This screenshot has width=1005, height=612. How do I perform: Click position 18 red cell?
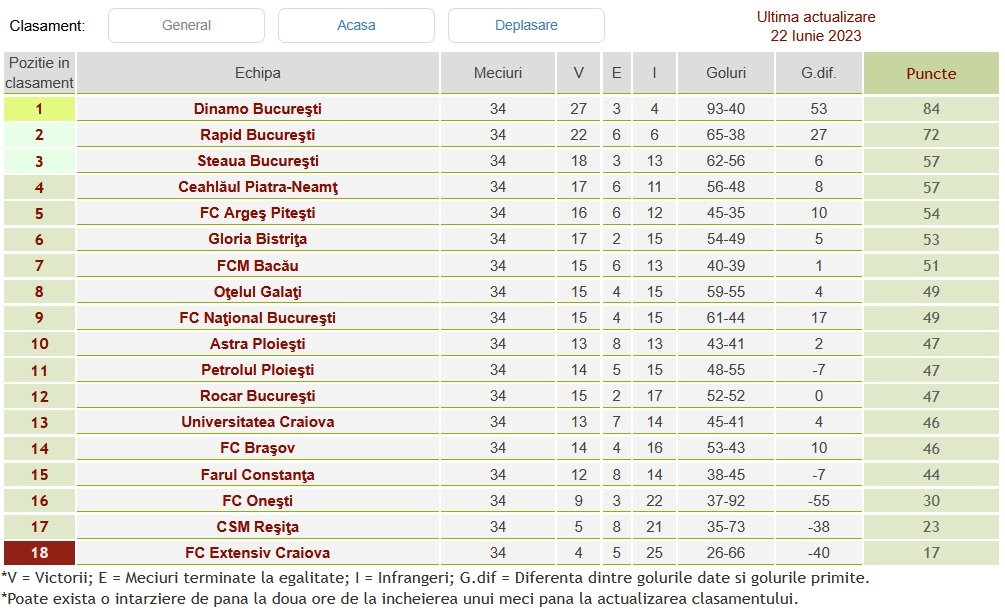(x=39, y=553)
